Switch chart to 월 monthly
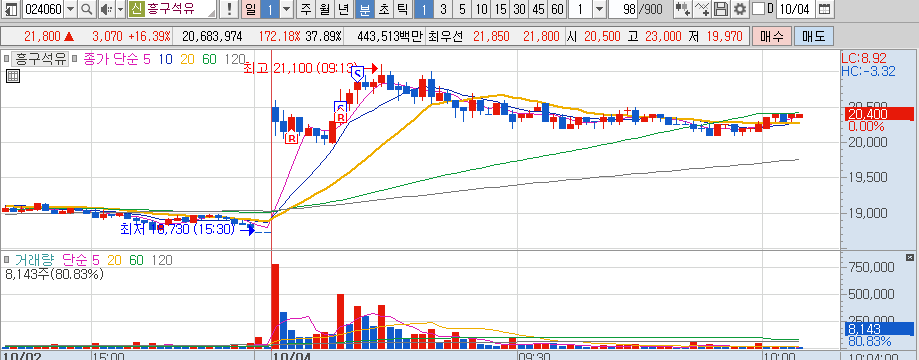Image resolution: width=919 pixels, height=360 pixels. (x=325, y=9)
